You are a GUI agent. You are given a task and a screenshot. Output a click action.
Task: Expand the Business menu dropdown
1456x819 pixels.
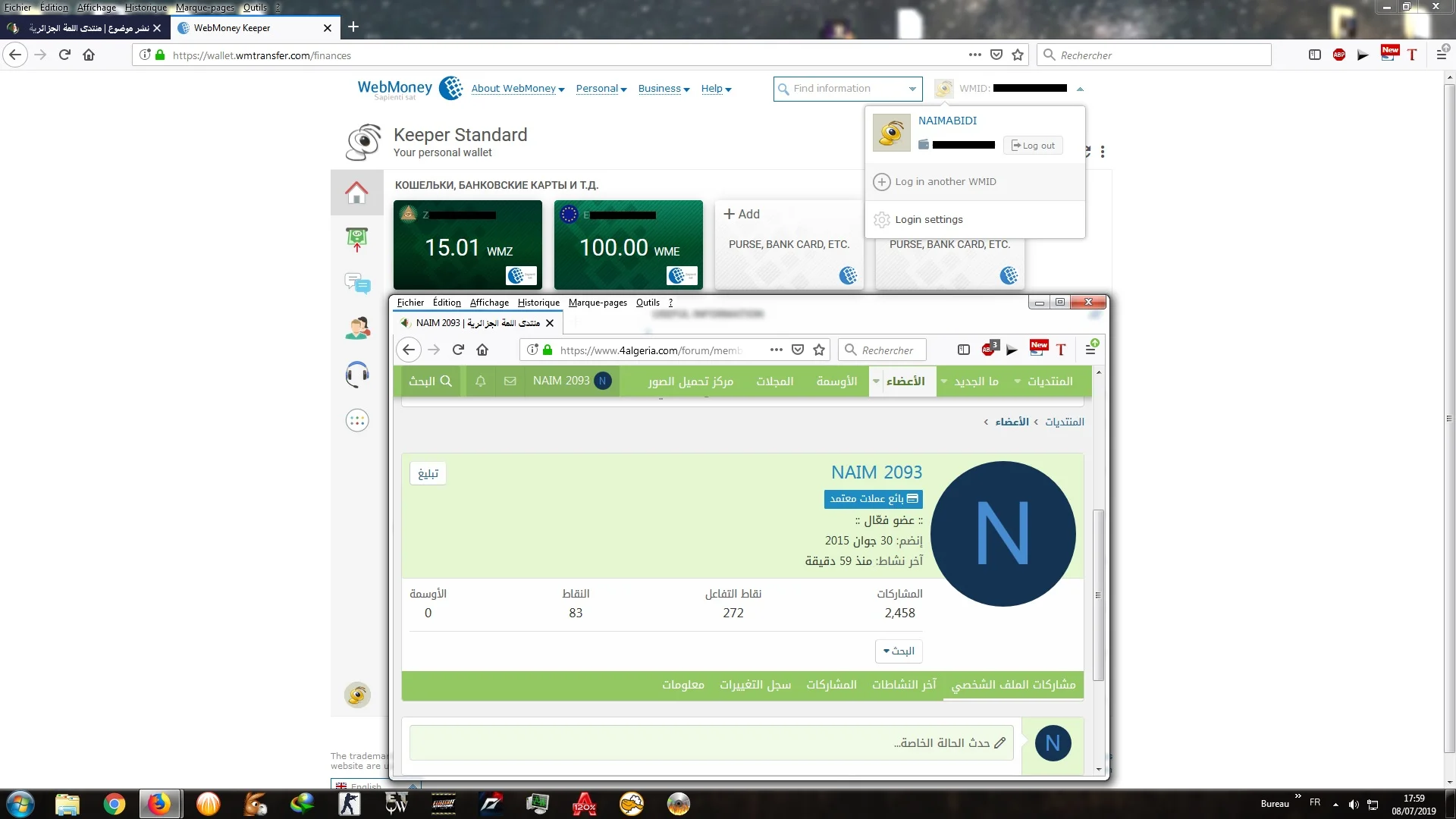(664, 89)
